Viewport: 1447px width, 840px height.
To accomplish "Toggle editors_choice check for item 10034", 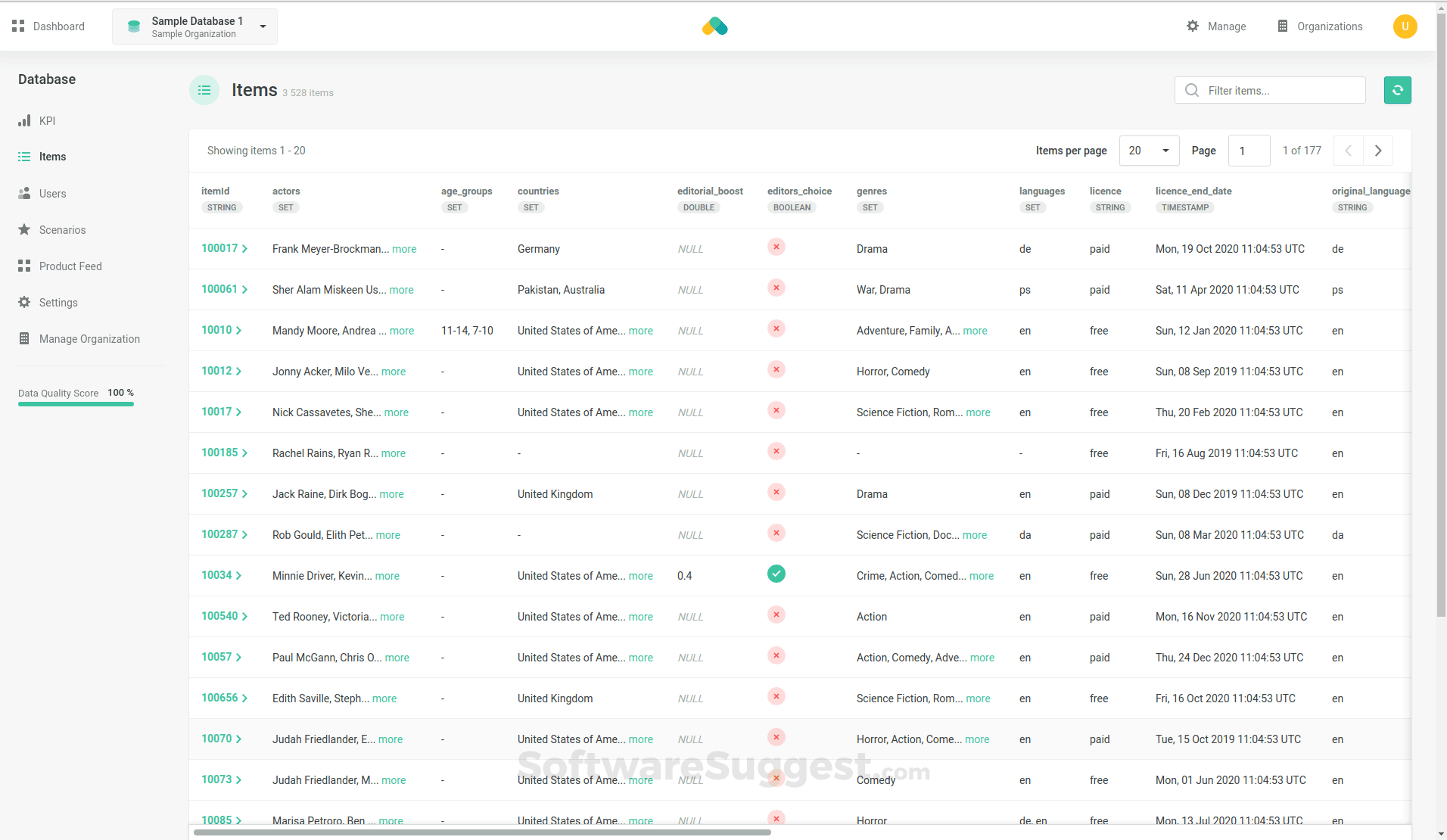I will pos(776,574).
